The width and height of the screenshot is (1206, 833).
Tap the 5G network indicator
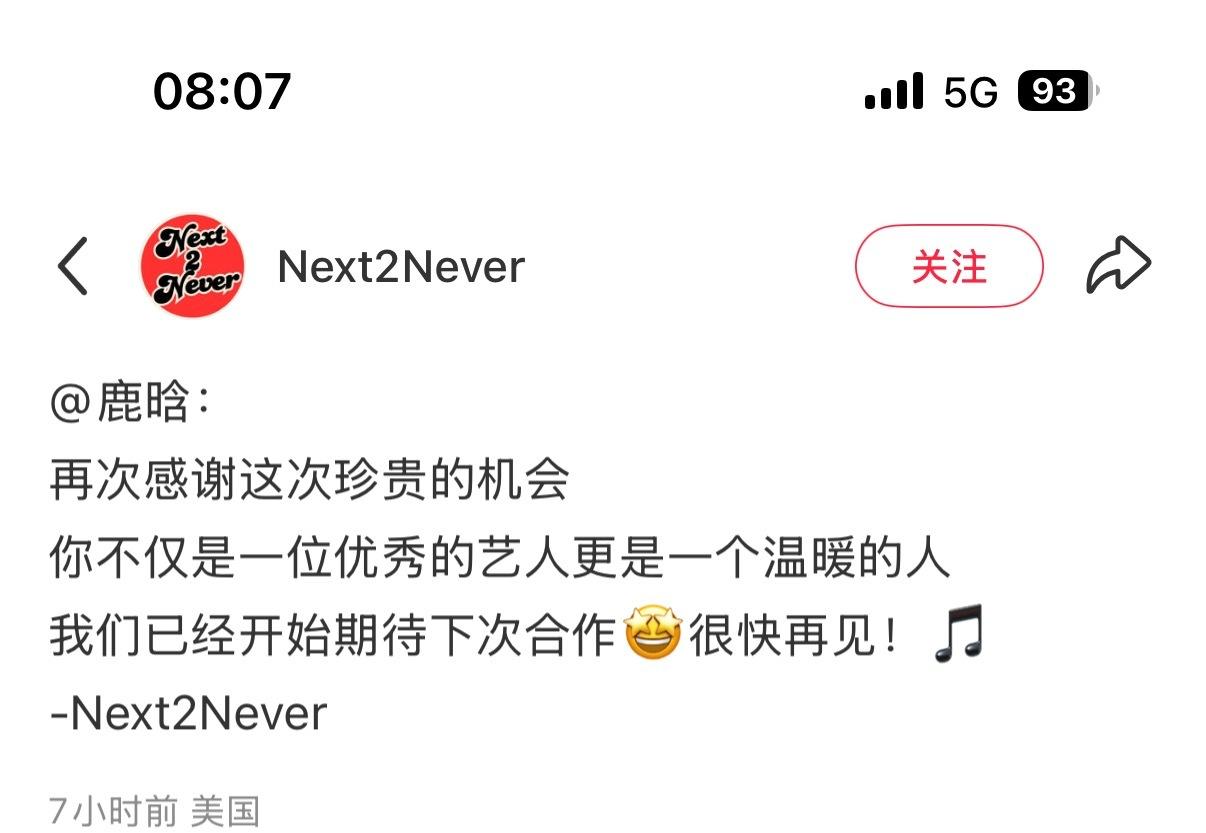click(x=971, y=93)
